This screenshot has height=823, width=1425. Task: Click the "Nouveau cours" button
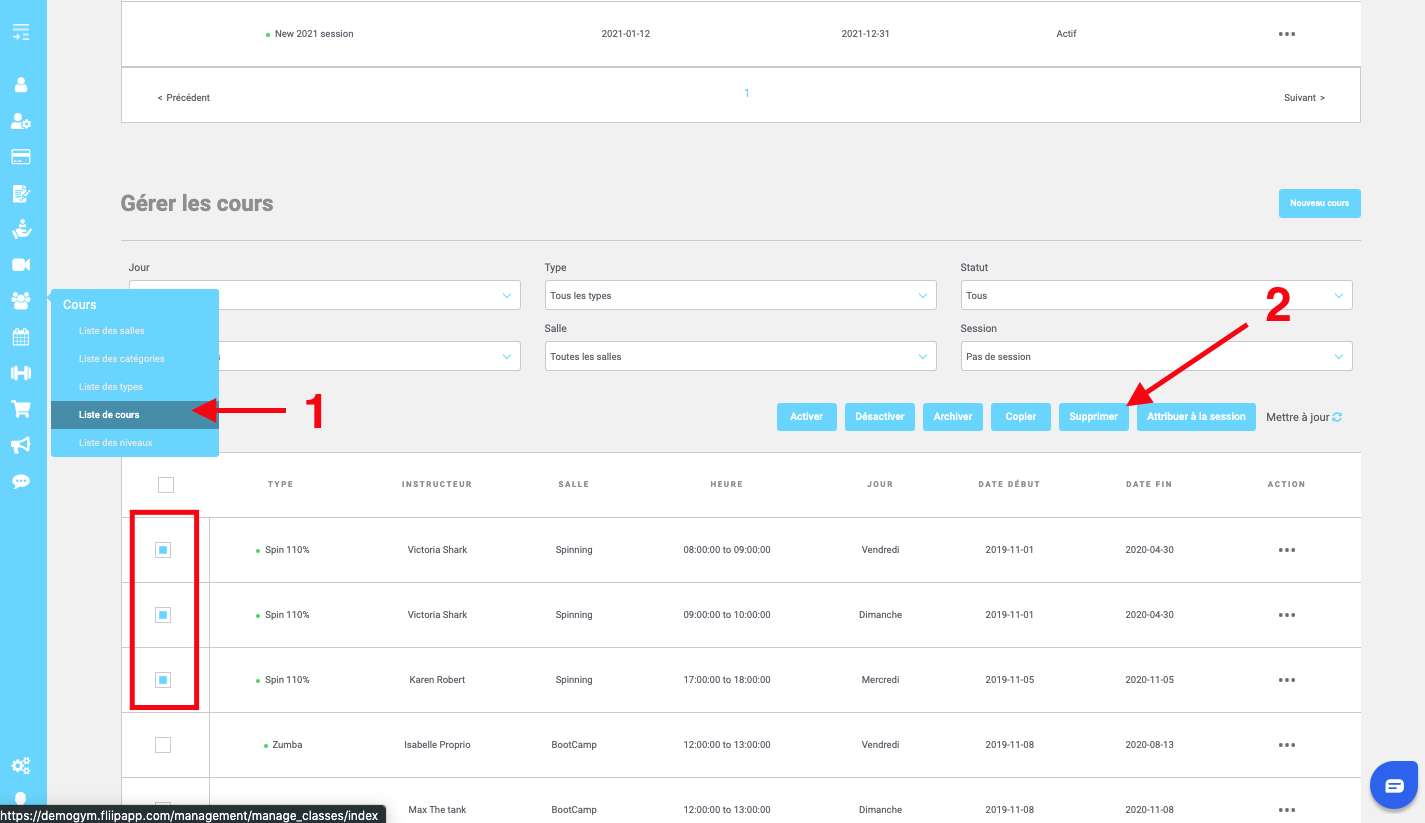(1319, 203)
